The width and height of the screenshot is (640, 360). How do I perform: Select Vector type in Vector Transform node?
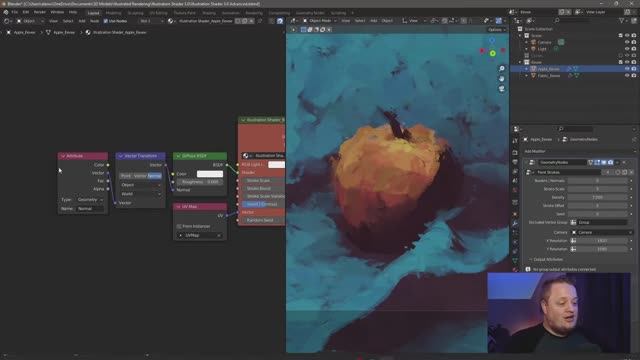[x=140, y=176]
